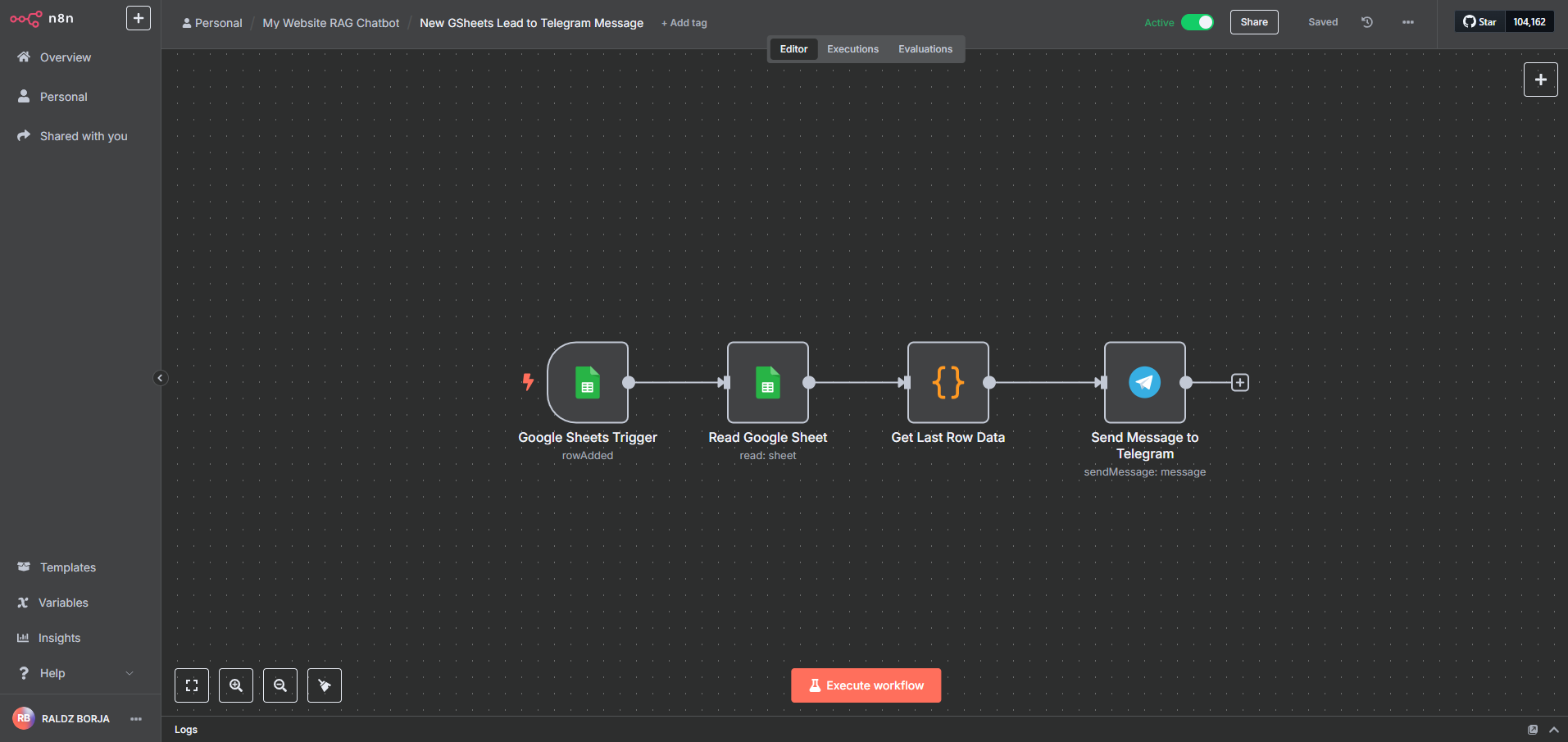Screen dimensions: 1568x742
Task: Select the Get Last Row Data code node
Action: coord(948,382)
